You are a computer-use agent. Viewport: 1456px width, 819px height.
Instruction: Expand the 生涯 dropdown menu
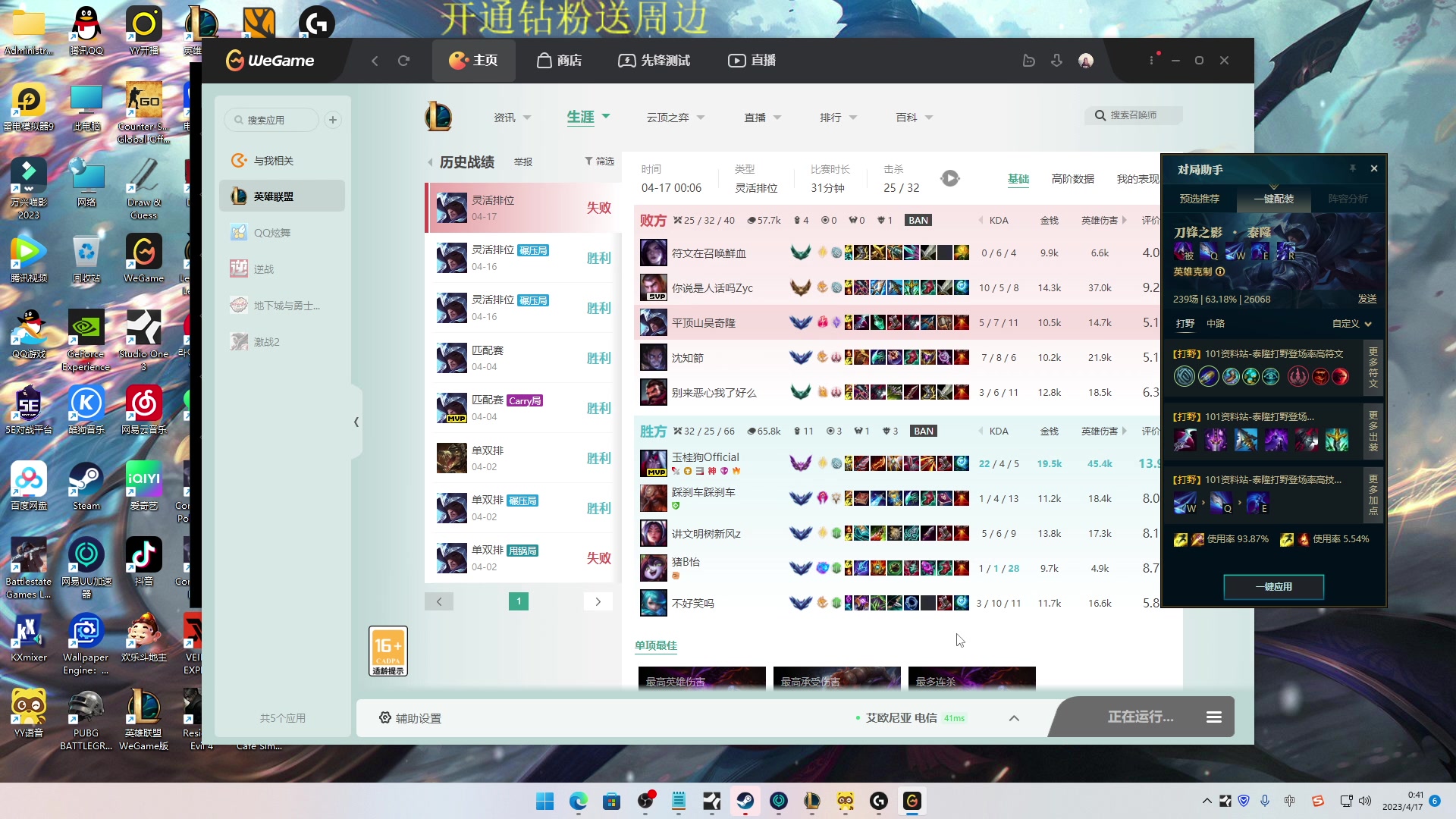(x=589, y=117)
